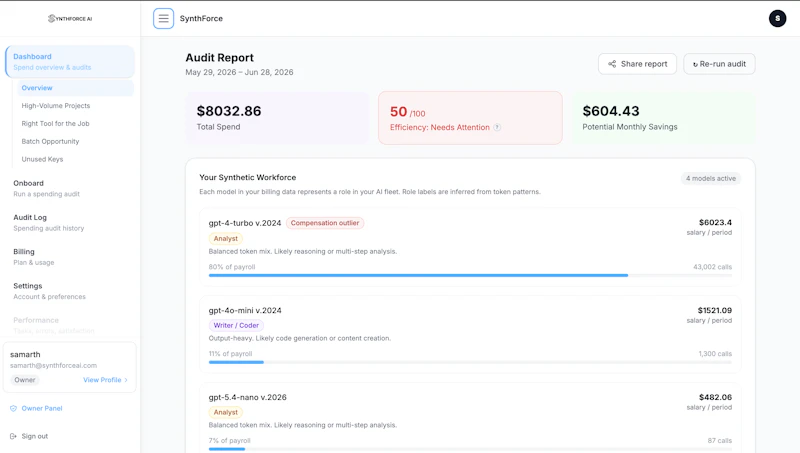Open High-Volume Projects
The height and width of the screenshot is (453, 800).
coord(56,106)
